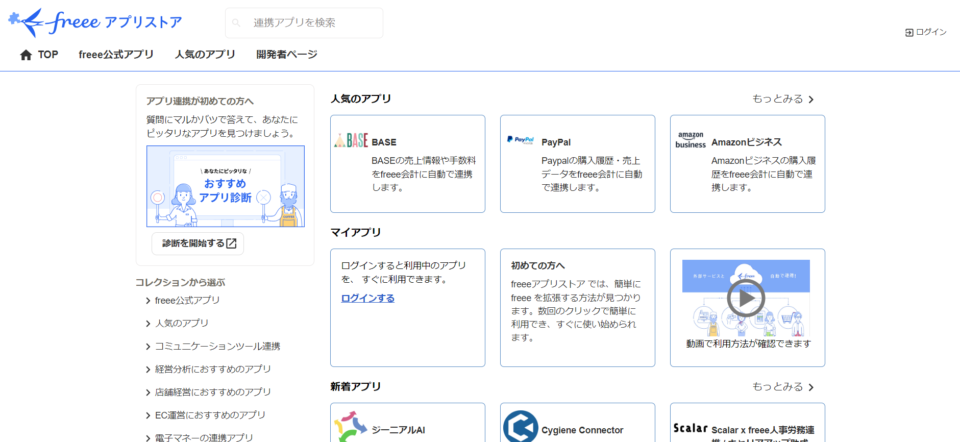This screenshot has height=442, width=960.
Task: Click the ログインする link in マイアプリ
Action: click(x=368, y=298)
